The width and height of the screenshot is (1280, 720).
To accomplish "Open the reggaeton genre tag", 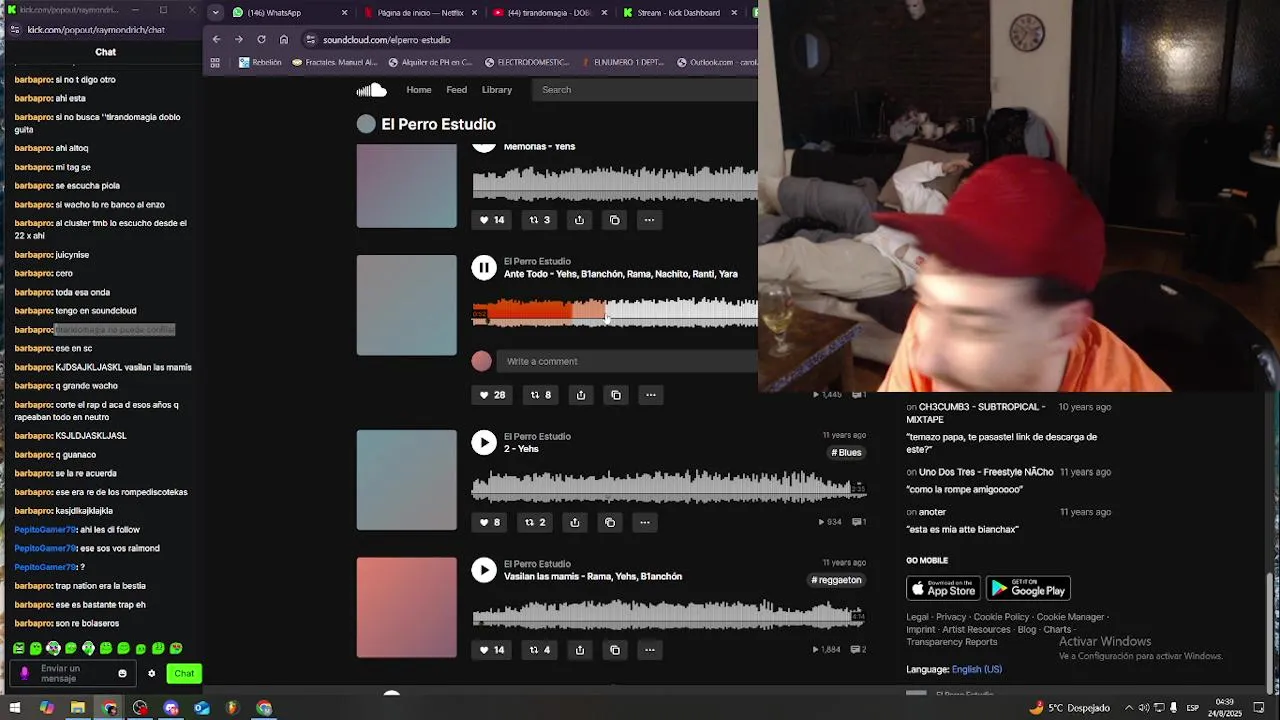I will (836, 580).
